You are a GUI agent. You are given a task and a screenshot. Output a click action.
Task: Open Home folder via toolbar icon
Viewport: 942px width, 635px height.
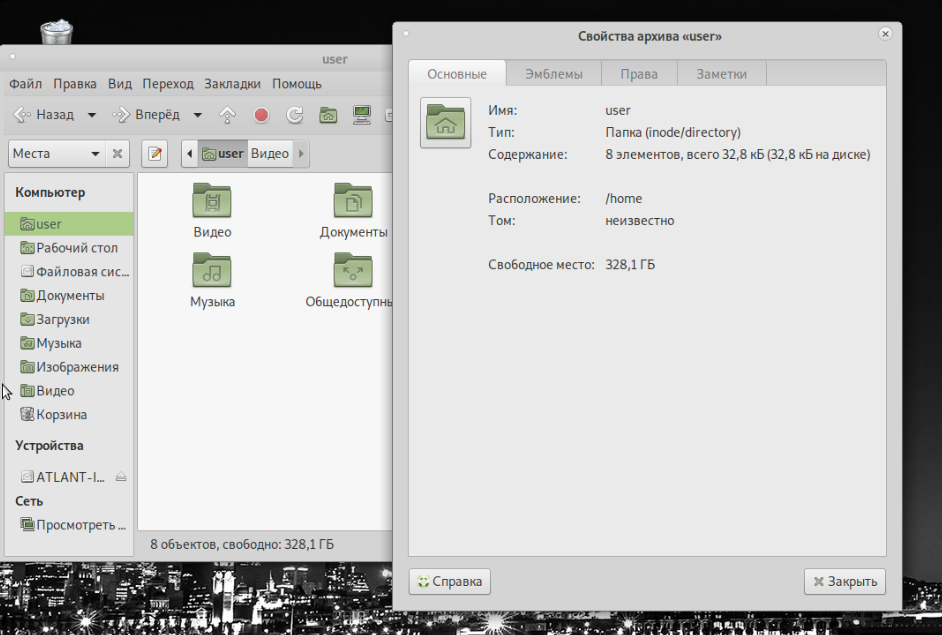(328, 115)
